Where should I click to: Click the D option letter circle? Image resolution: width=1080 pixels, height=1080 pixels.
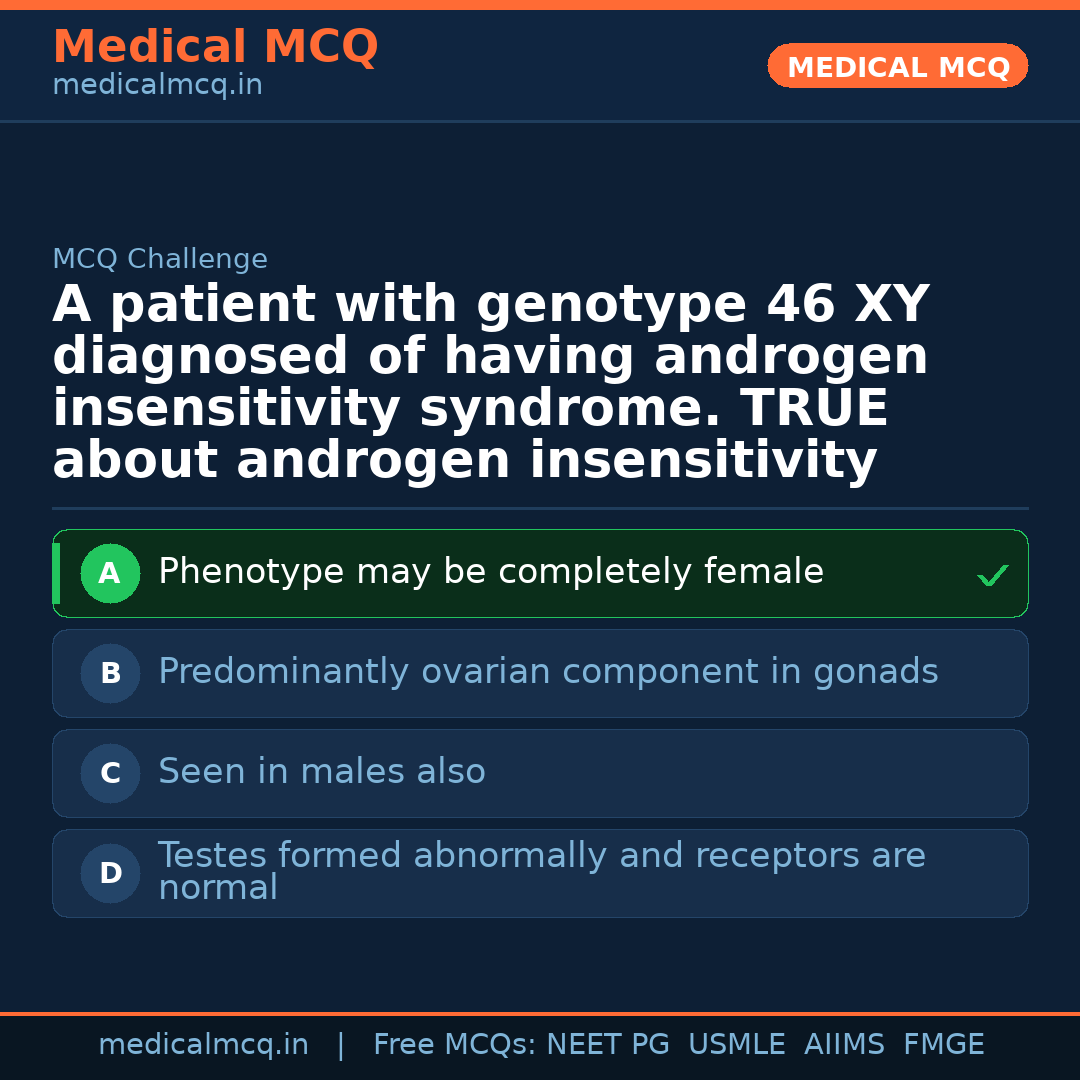[x=110, y=874]
